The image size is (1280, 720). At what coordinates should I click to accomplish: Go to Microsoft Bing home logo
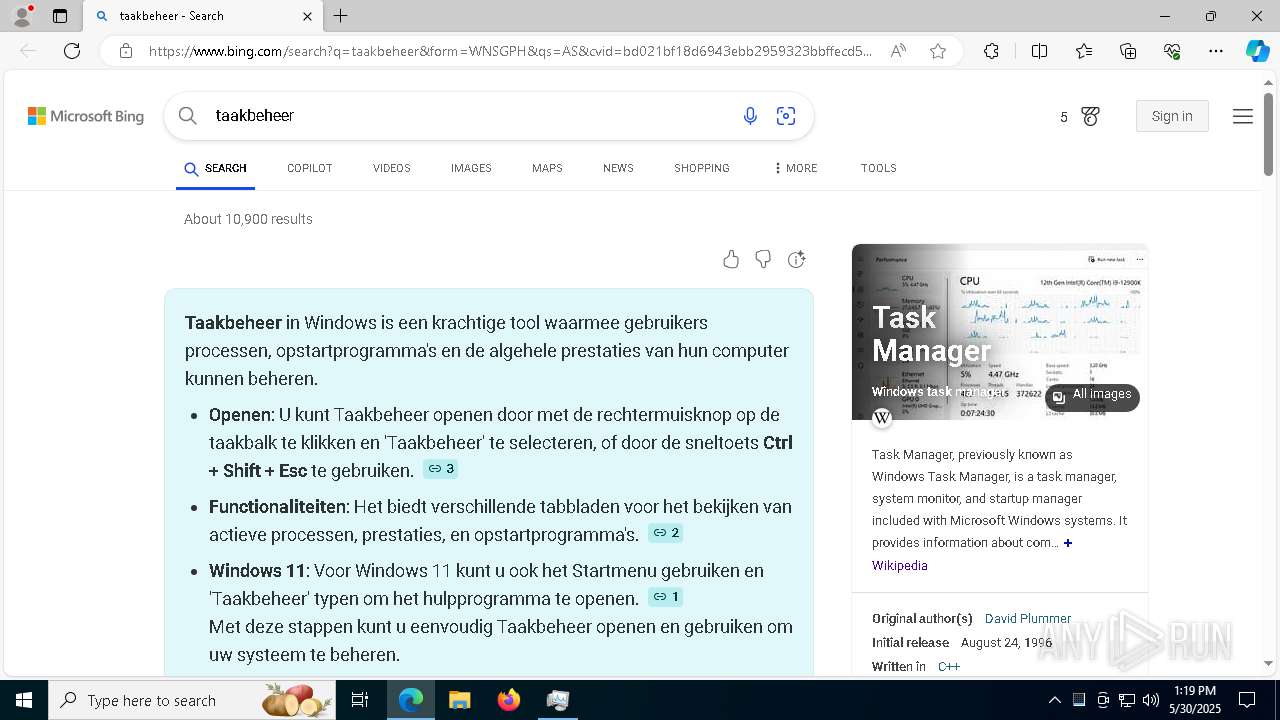click(x=86, y=116)
